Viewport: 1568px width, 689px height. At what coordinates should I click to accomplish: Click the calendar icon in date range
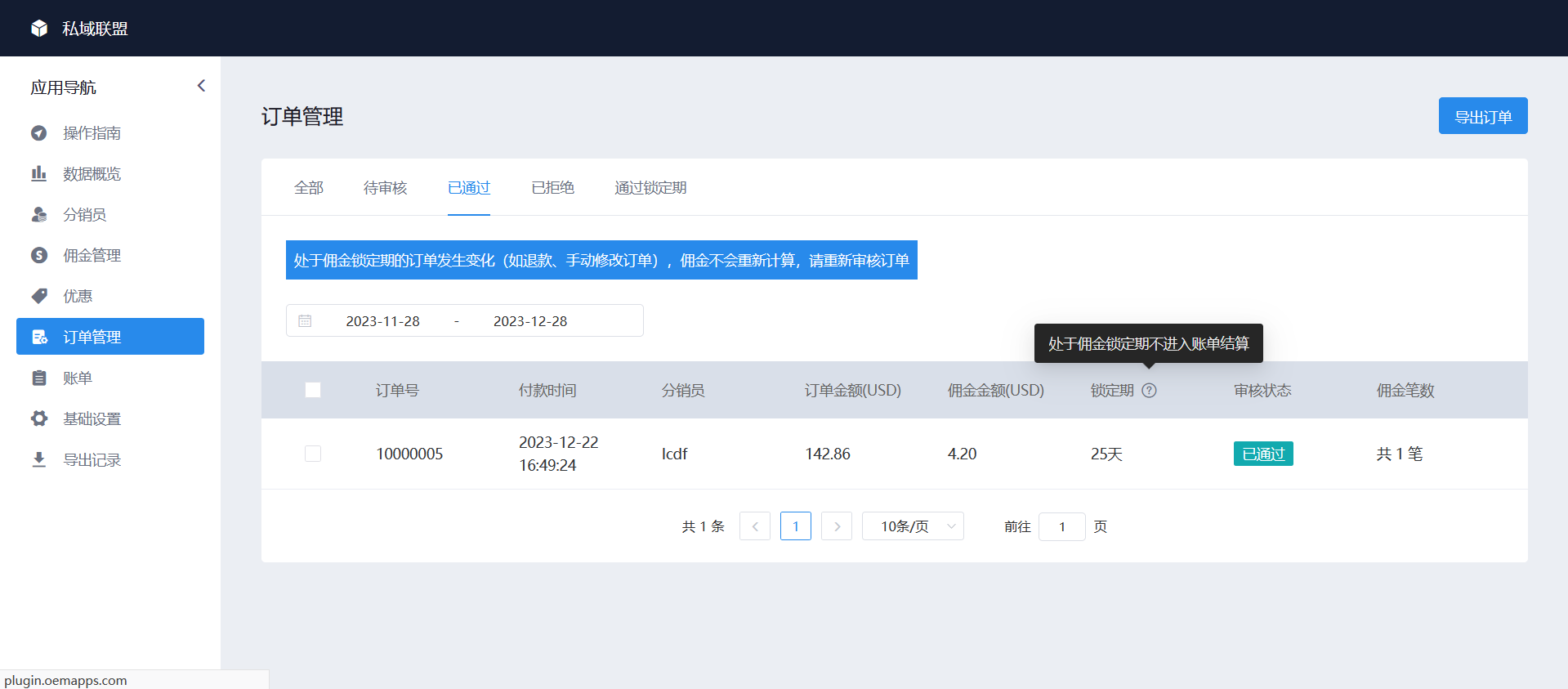[305, 321]
